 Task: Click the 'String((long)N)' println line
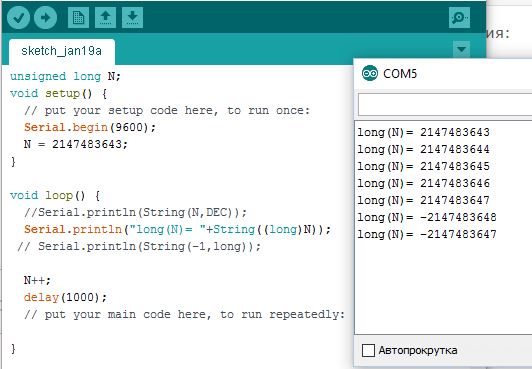[177, 230]
